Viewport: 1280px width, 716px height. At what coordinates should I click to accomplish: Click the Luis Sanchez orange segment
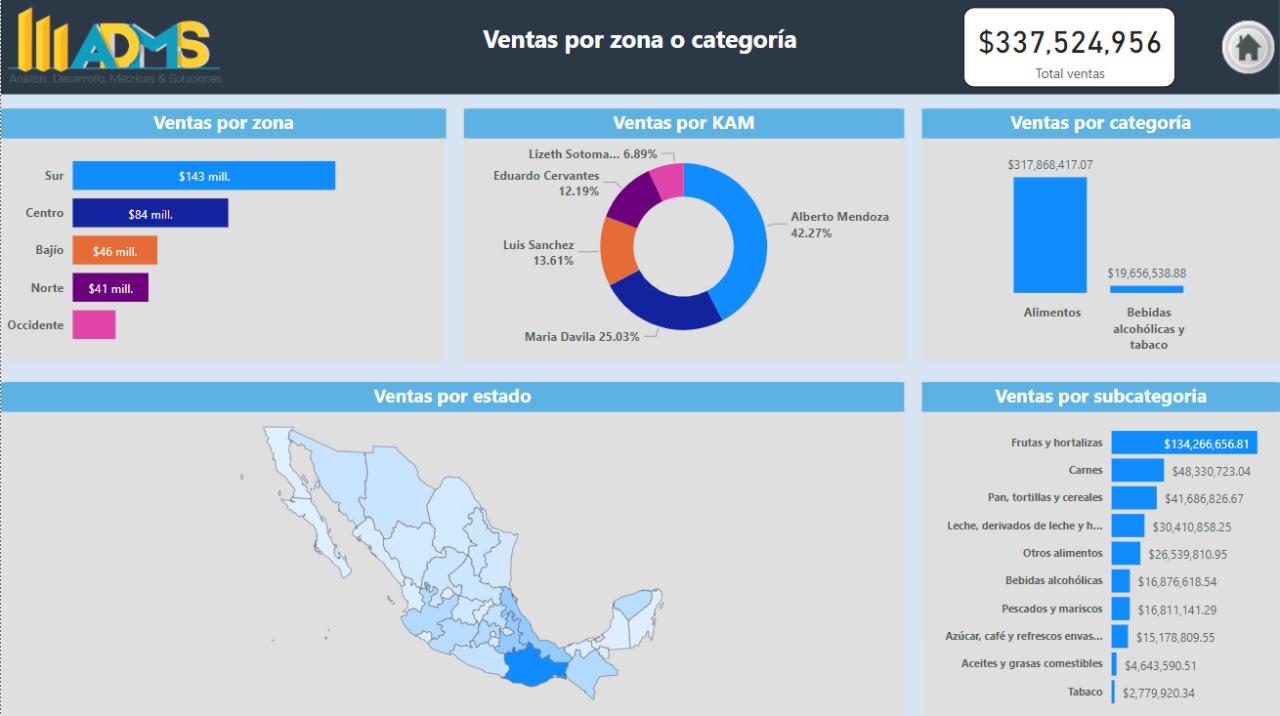[x=618, y=250]
